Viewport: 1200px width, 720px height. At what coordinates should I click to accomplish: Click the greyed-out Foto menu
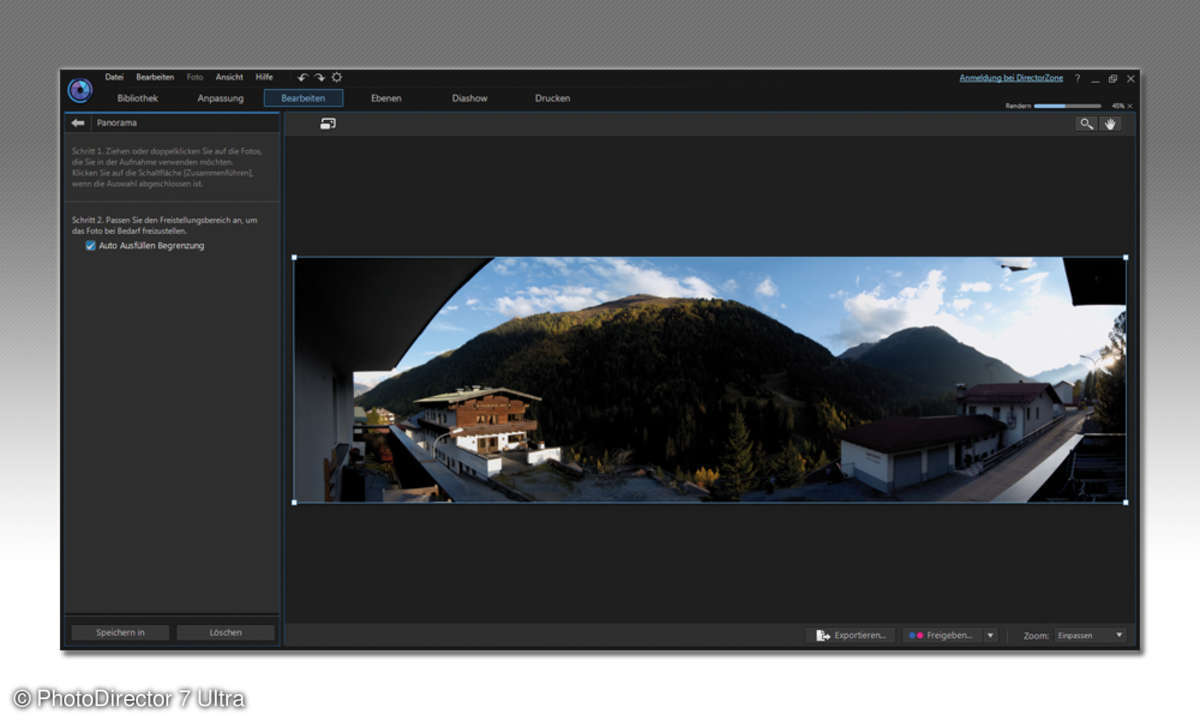tap(195, 77)
